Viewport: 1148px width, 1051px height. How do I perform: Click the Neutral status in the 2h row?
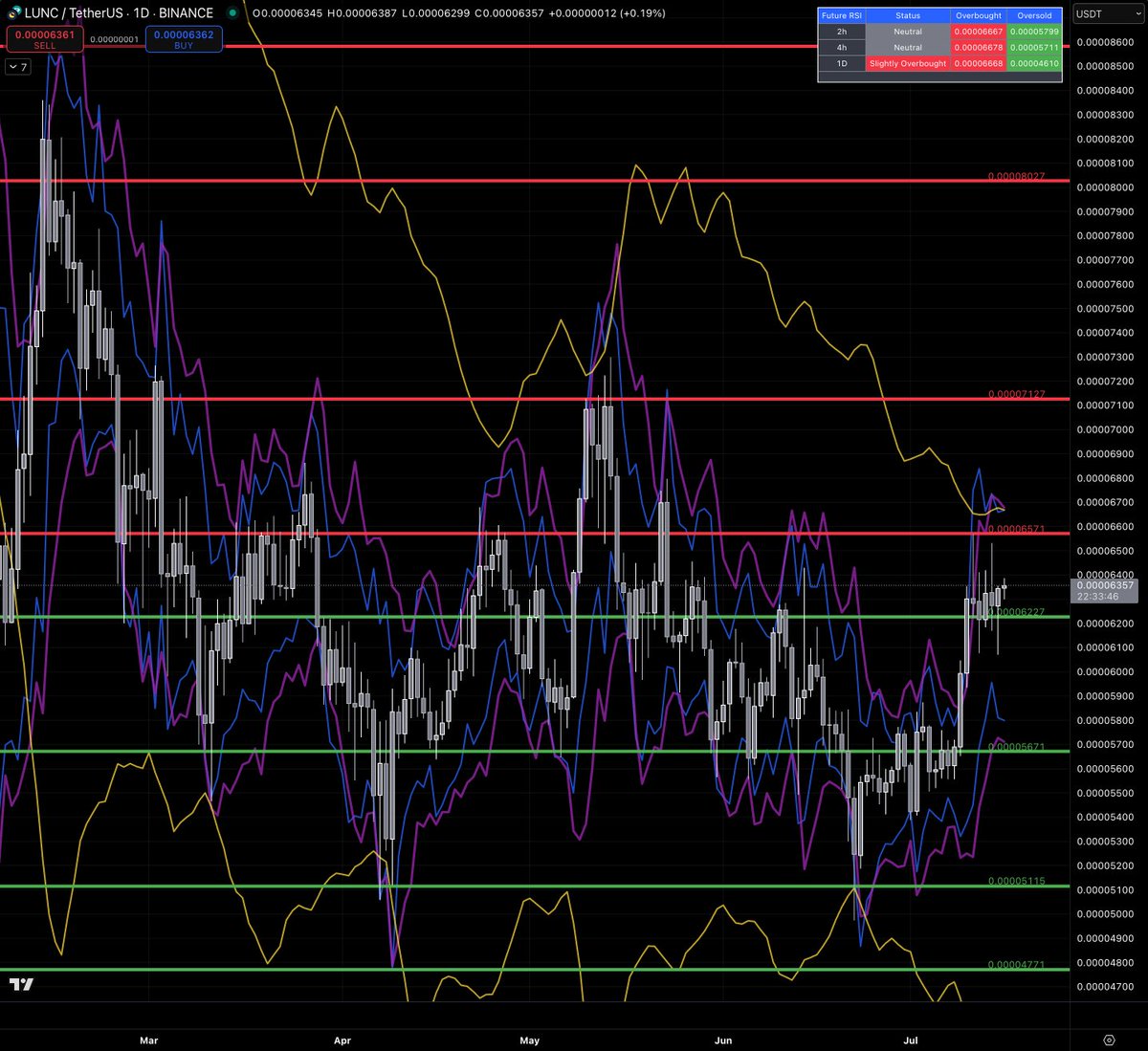[x=908, y=32]
